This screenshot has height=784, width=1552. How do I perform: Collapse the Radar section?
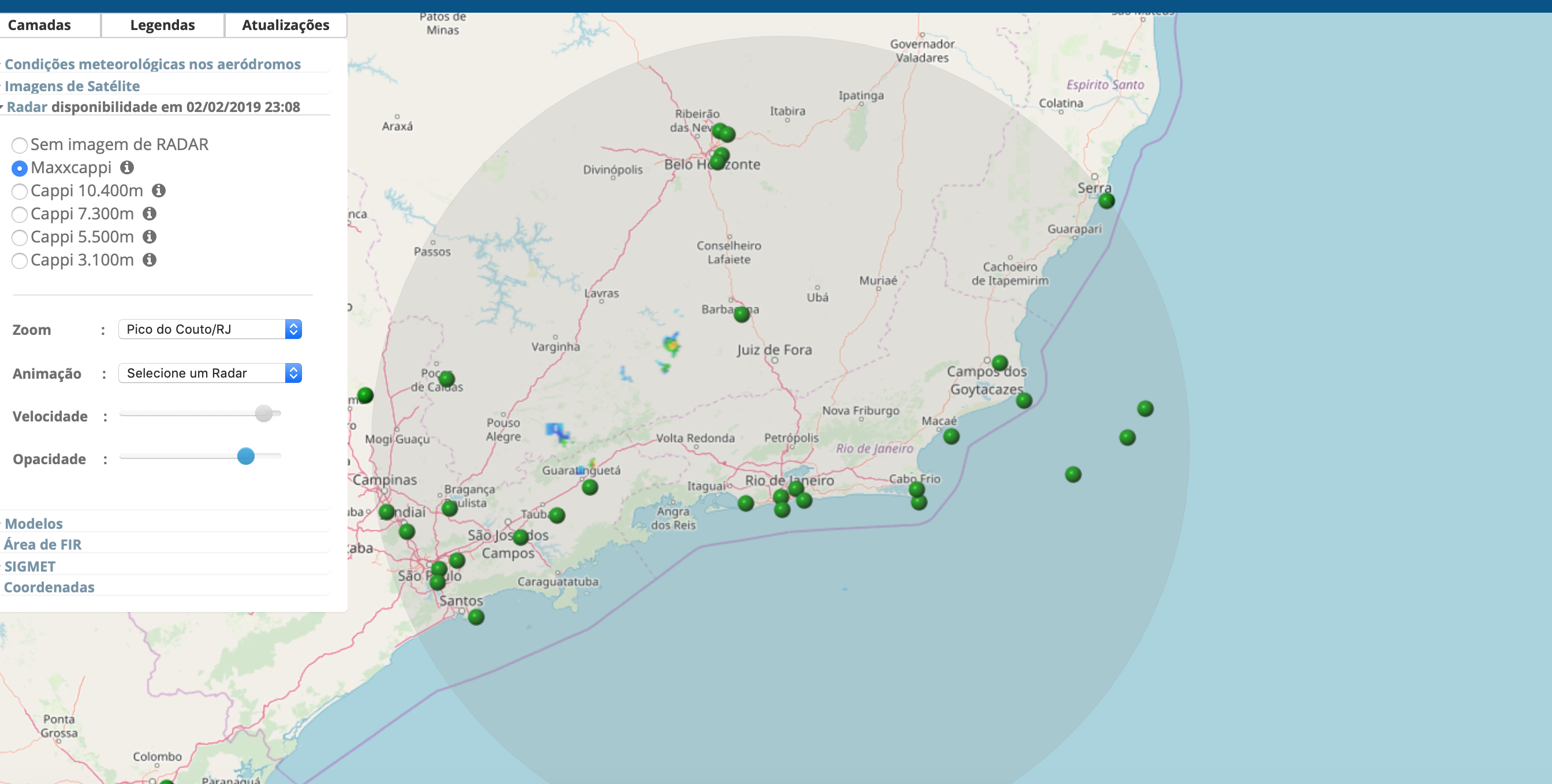pos(27,107)
